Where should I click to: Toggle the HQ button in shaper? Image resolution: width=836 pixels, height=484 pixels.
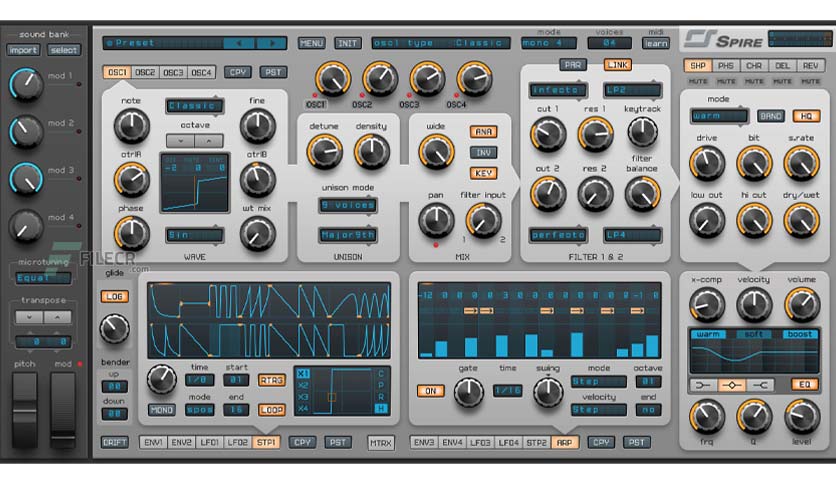(x=806, y=116)
